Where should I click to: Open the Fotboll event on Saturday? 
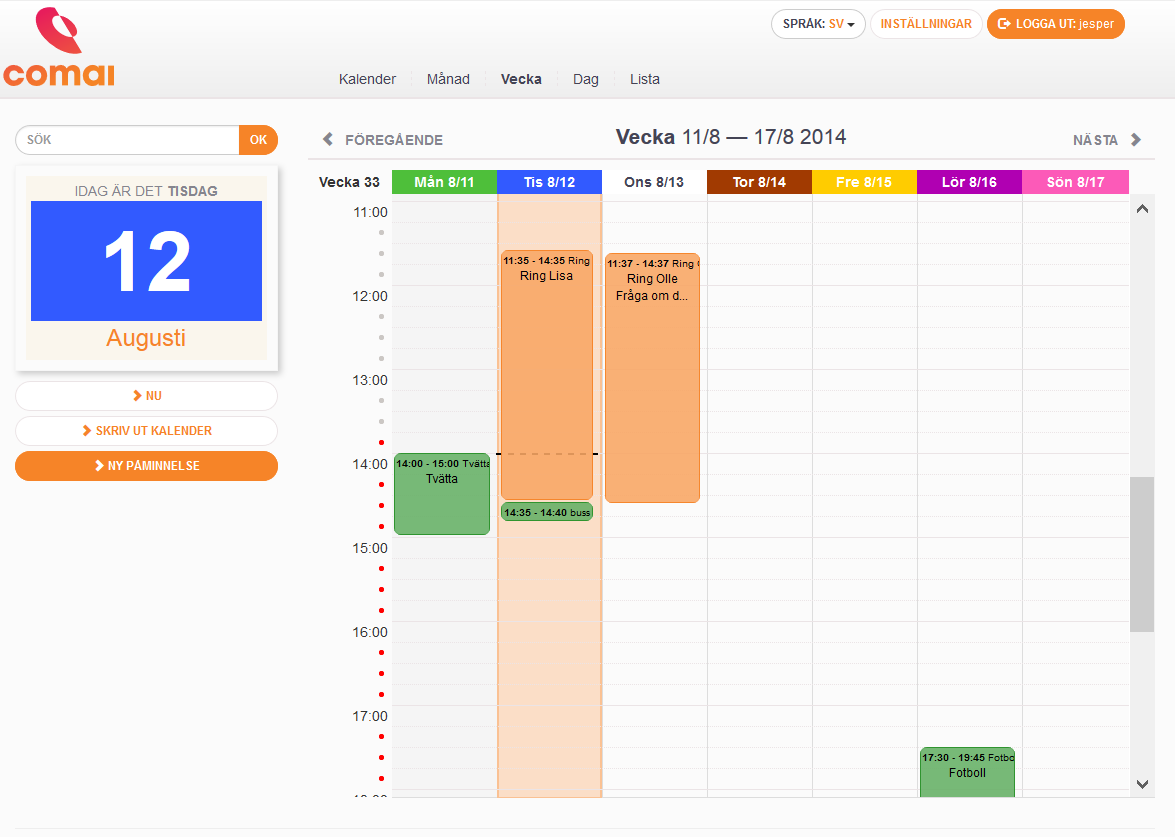point(967,772)
